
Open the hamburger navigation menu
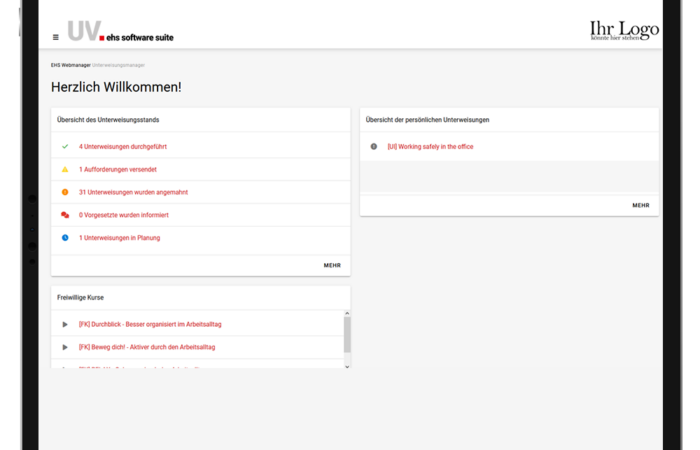[55, 37]
